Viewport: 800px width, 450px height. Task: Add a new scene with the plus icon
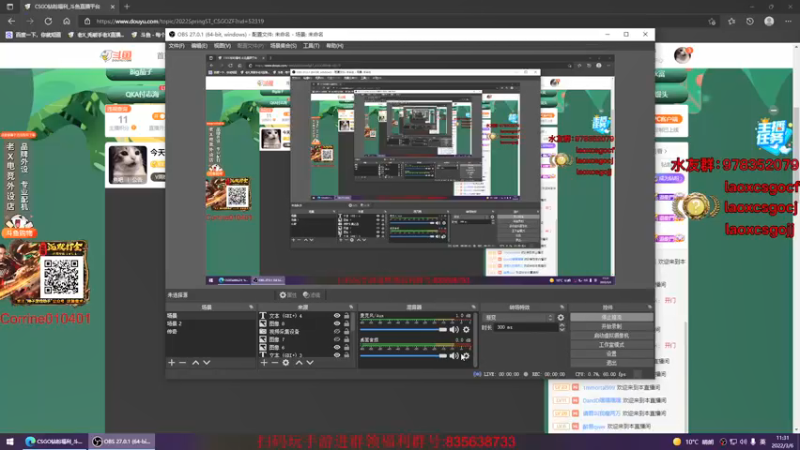point(171,362)
